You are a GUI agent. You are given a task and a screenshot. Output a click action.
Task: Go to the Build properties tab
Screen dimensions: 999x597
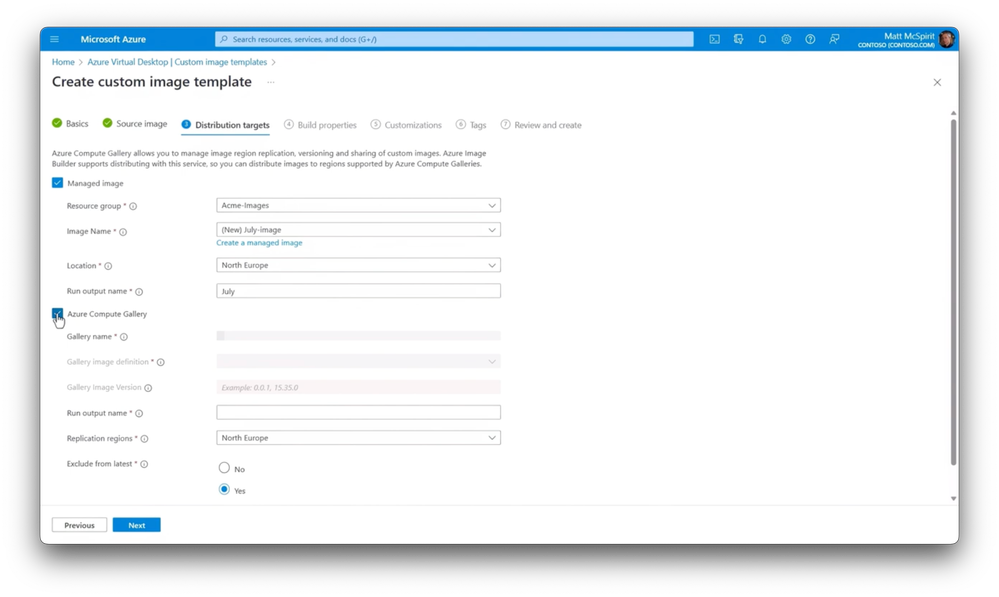click(320, 125)
